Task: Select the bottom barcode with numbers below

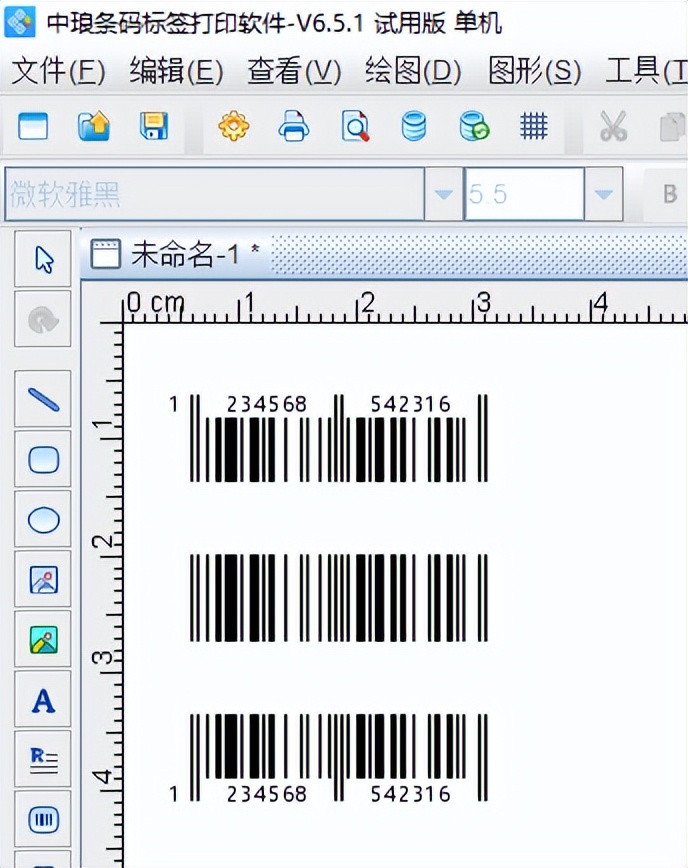Action: point(329,758)
